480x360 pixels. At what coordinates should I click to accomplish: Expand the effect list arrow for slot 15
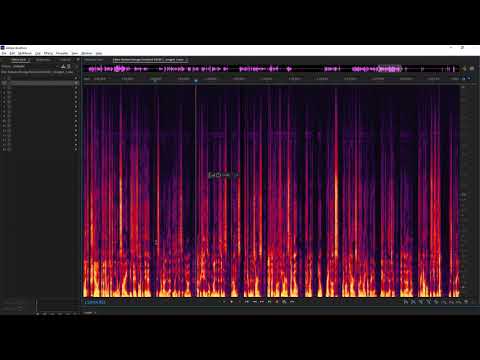(76, 145)
